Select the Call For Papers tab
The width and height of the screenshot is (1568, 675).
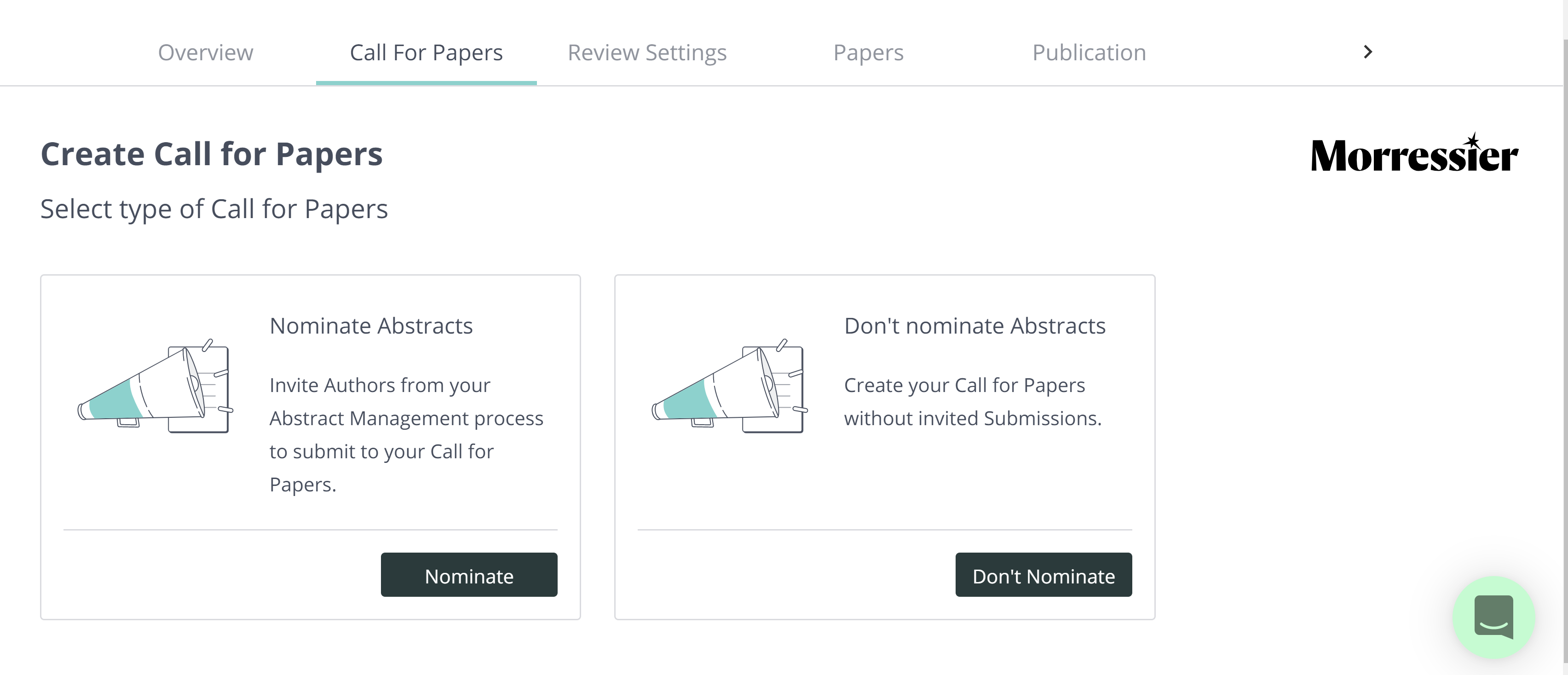pyautogui.click(x=426, y=52)
